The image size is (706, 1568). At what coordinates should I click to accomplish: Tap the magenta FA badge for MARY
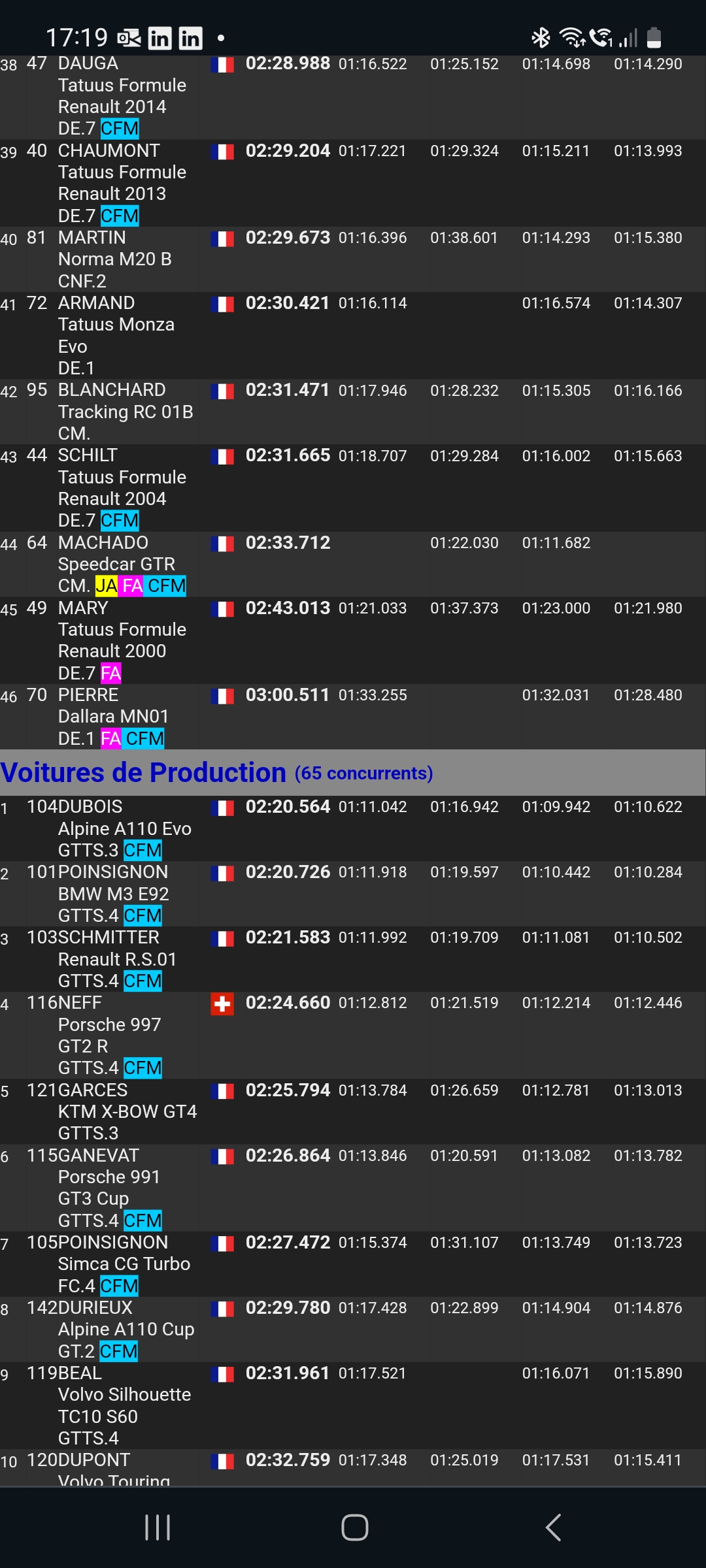click(x=111, y=673)
